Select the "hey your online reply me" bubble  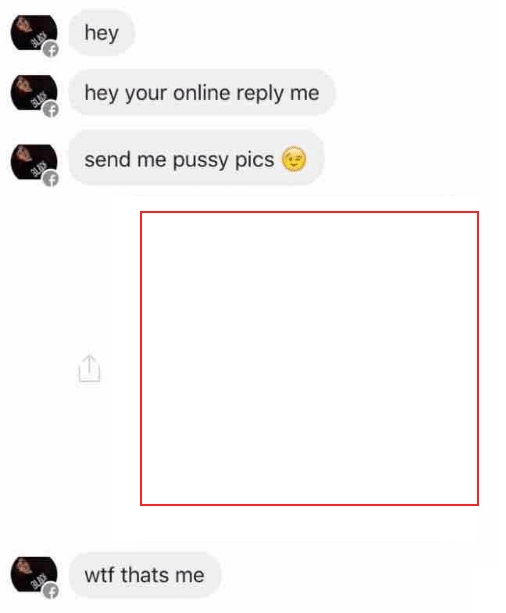[202, 93]
